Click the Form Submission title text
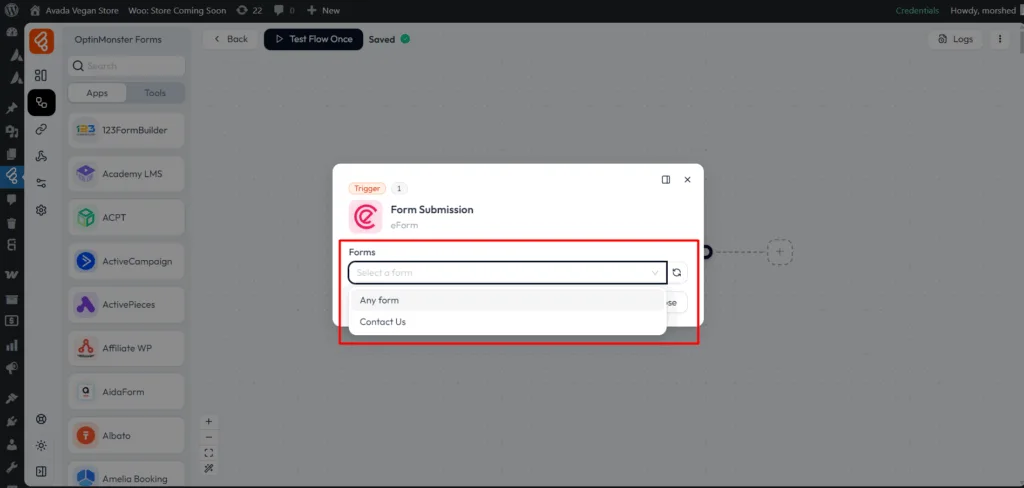The width and height of the screenshot is (1024, 488). tap(432, 210)
